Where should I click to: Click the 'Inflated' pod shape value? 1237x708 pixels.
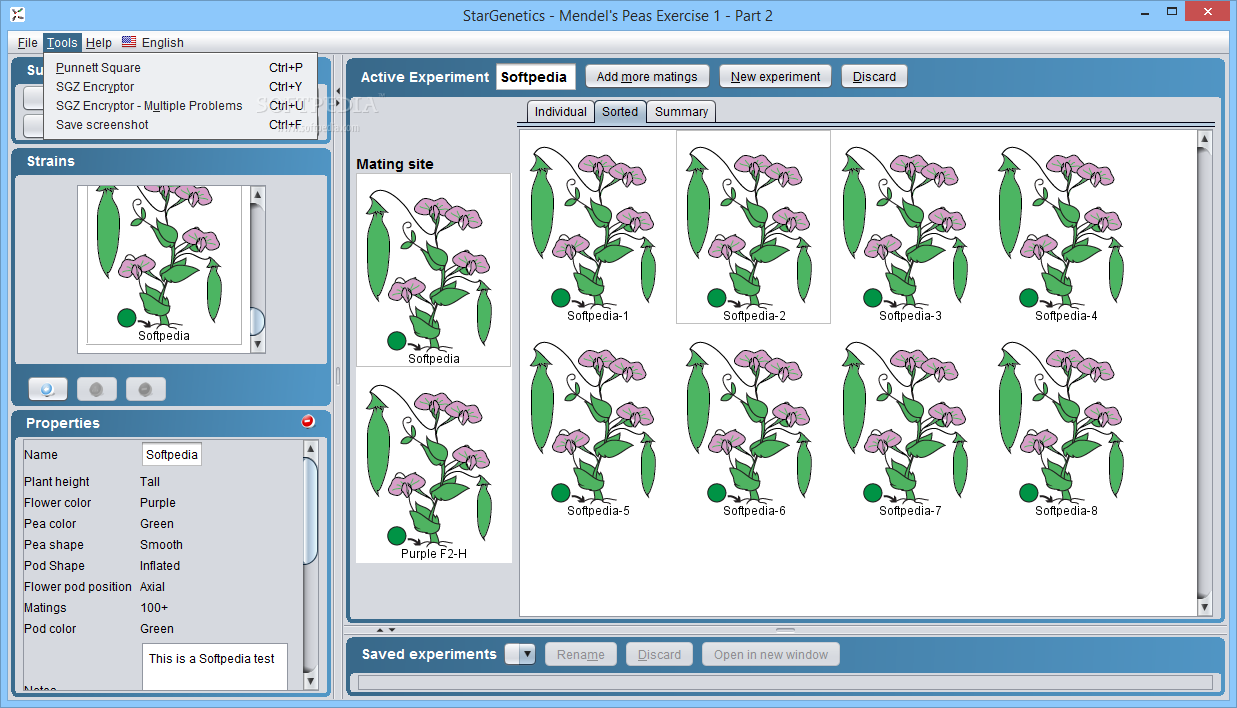coord(160,566)
